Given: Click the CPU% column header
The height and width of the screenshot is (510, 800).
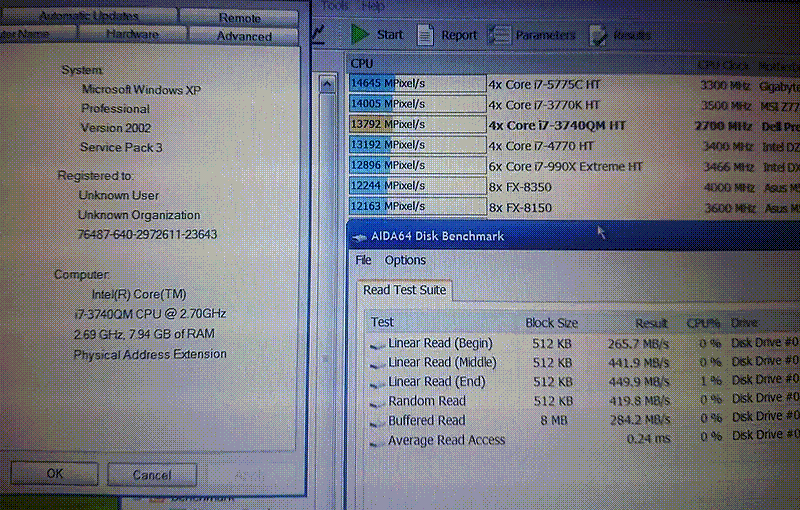Looking at the screenshot, I should click(703, 323).
